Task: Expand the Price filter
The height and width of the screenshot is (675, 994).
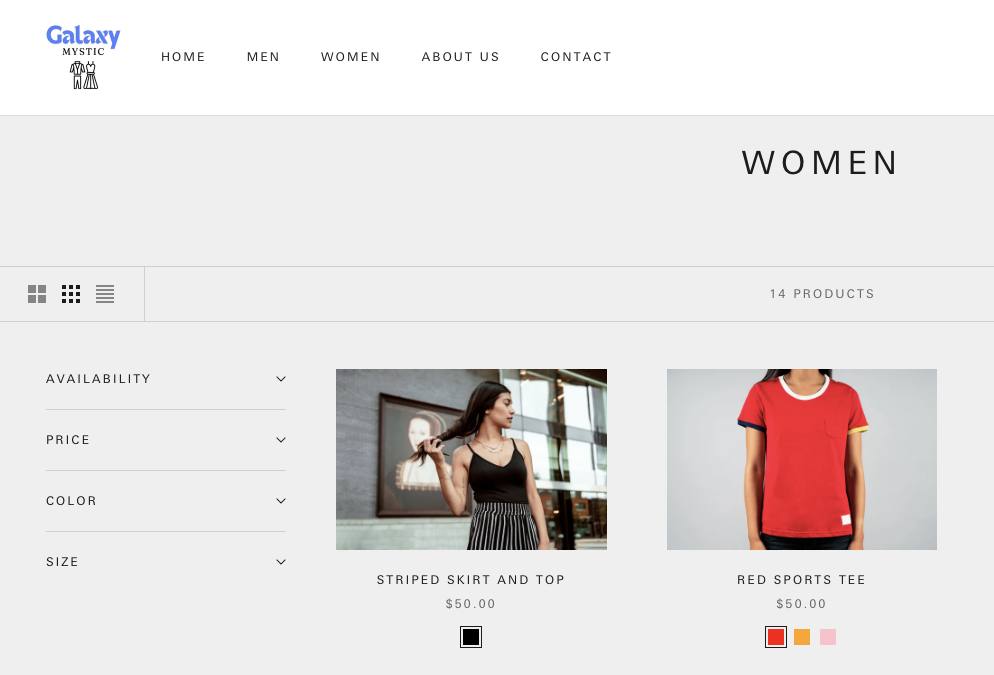Action: [x=166, y=440]
